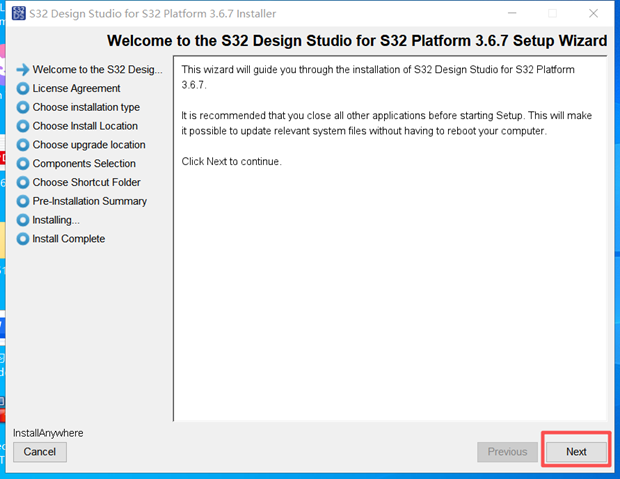Minimize the installer window
Screen dimensions: 620x479
pos(512,13)
